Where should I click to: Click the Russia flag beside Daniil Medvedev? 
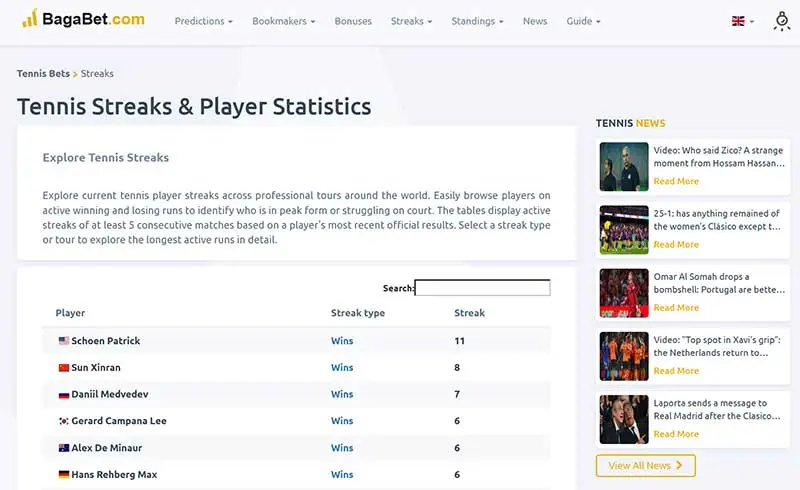click(64, 395)
